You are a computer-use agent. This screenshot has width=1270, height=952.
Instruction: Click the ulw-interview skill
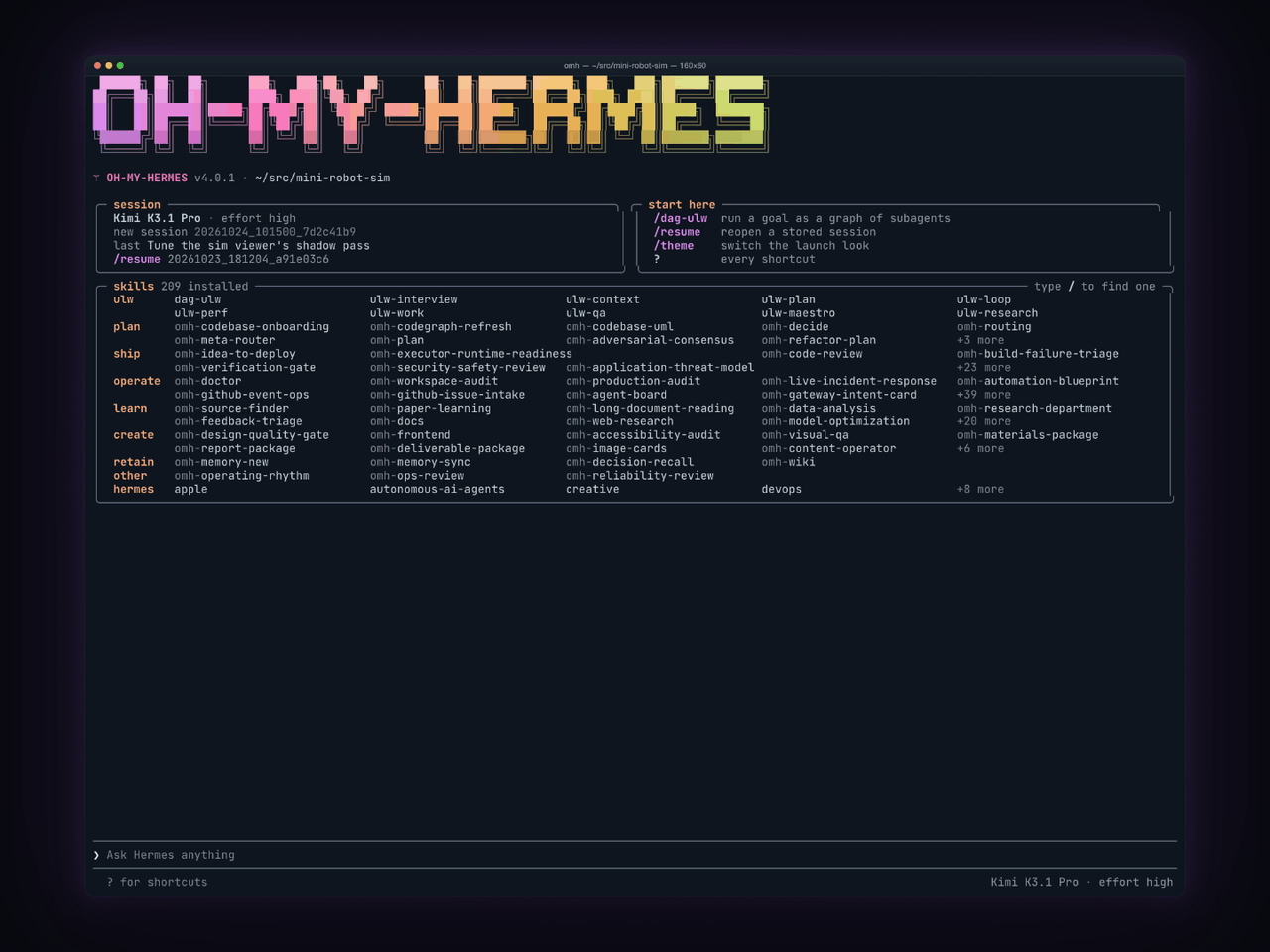(414, 299)
